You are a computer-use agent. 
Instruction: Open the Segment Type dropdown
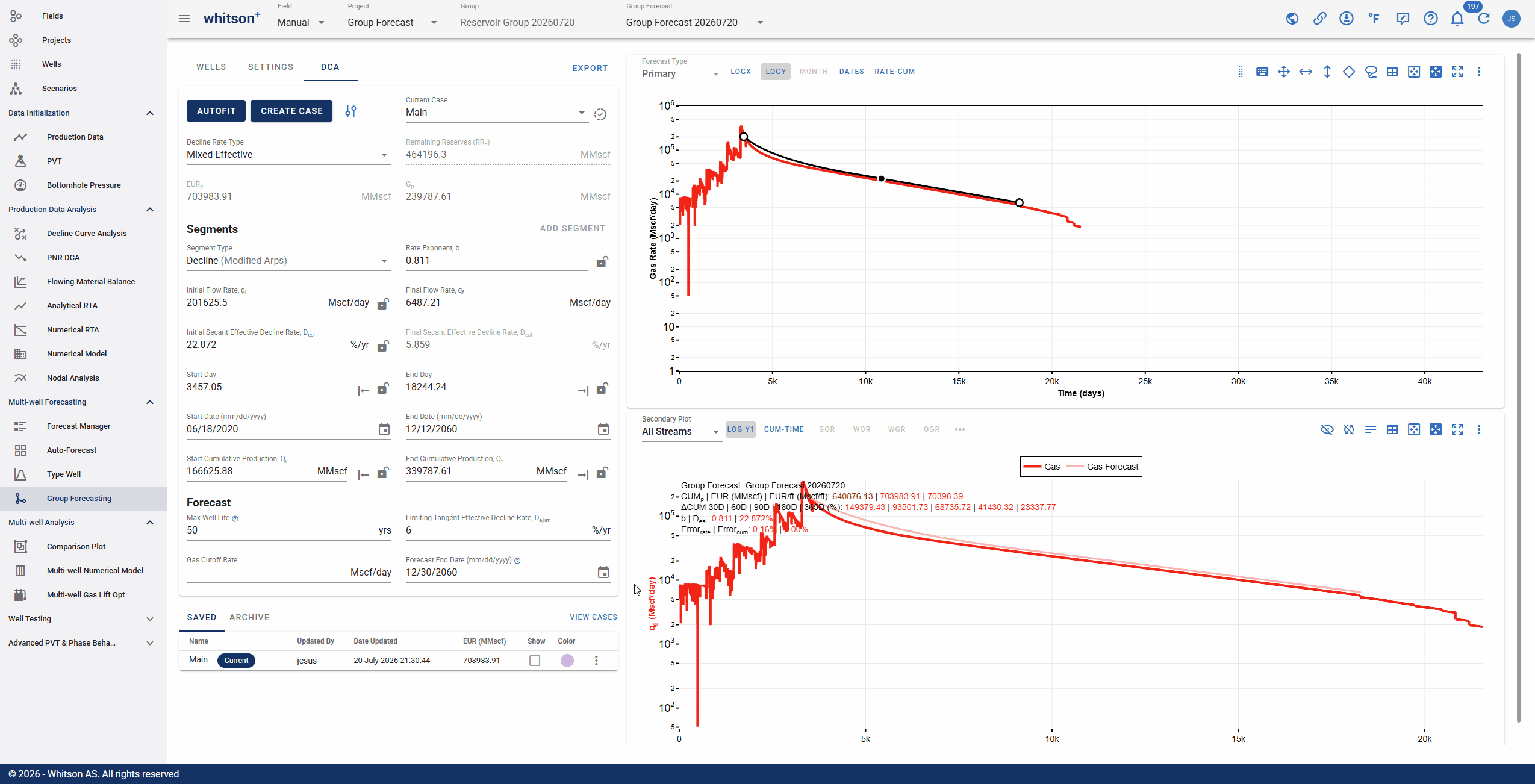pos(288,261)
